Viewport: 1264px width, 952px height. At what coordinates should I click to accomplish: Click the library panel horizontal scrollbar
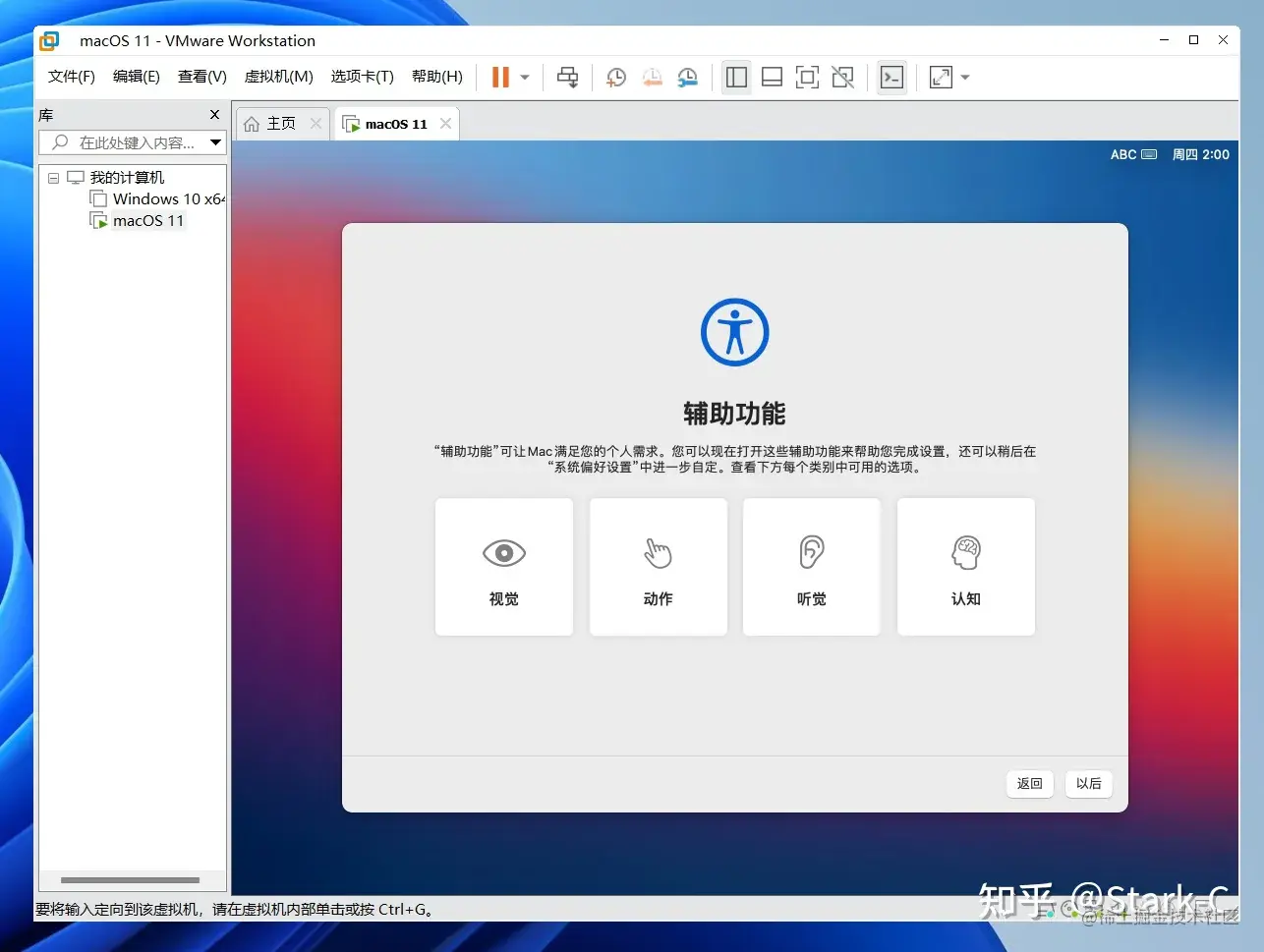(x=130, y=880)
